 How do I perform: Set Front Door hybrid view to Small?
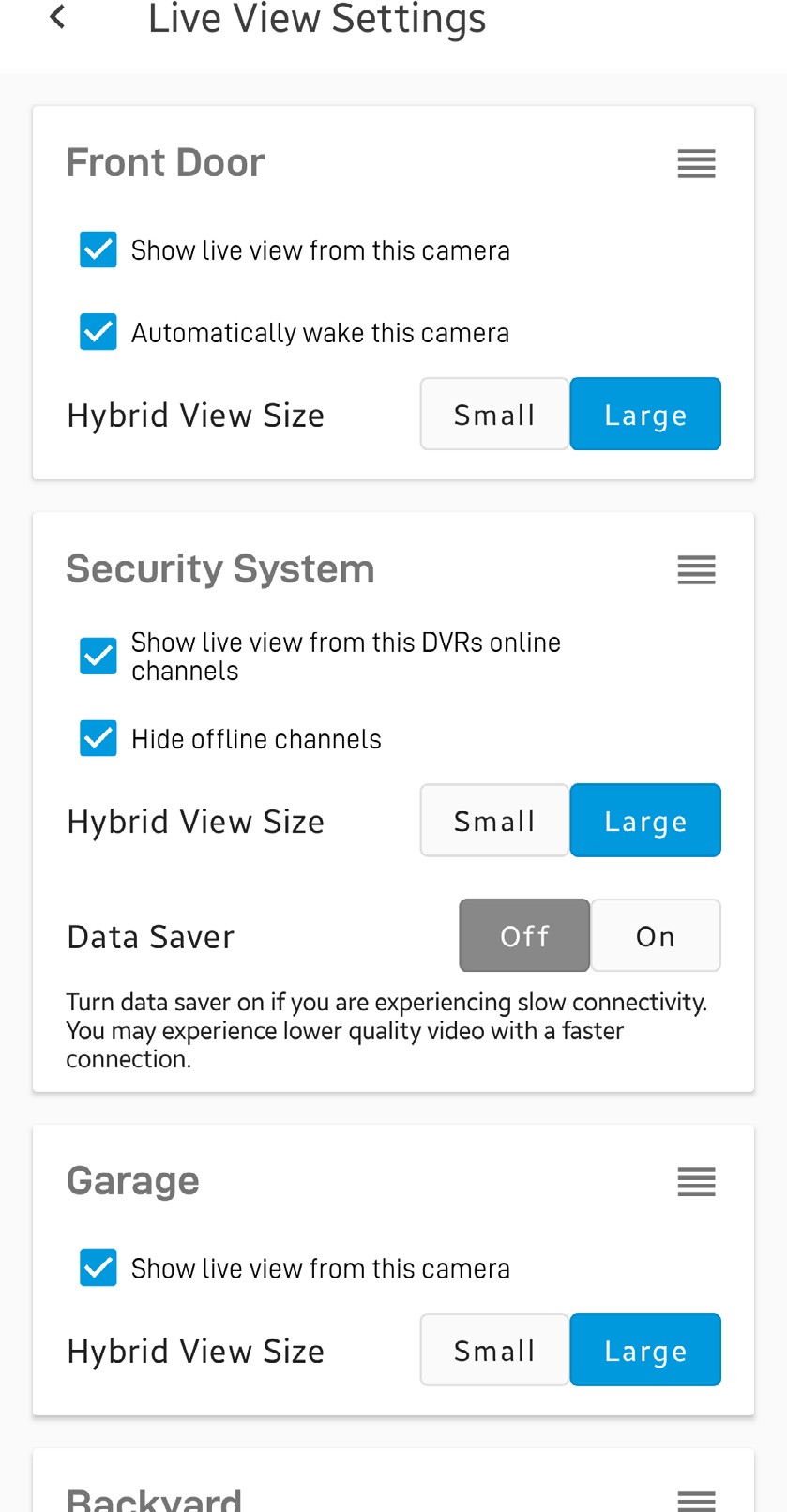coord(494,415)
